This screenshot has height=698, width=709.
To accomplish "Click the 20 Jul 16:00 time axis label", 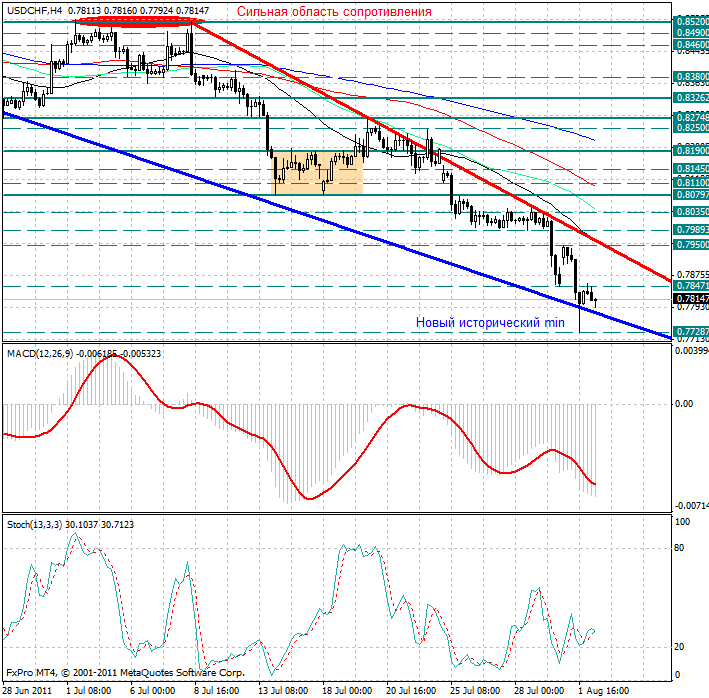I will click(x=410, y=691).
